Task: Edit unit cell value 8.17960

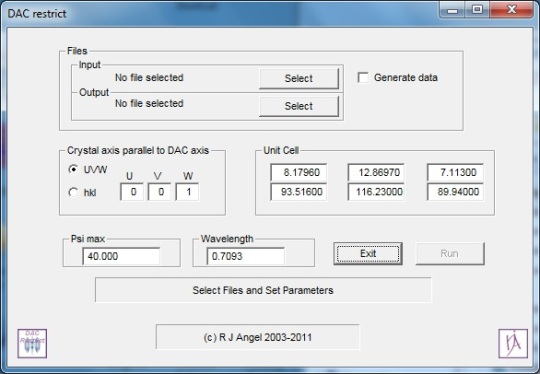Action: click(299, 172)
